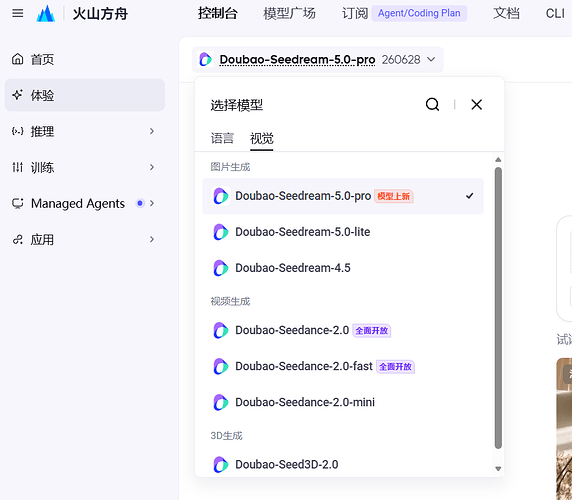Viewport: 572px width, 500px height.
Task: Click the Doubao-Seedream-4.5 row icon
Action: 221,268
